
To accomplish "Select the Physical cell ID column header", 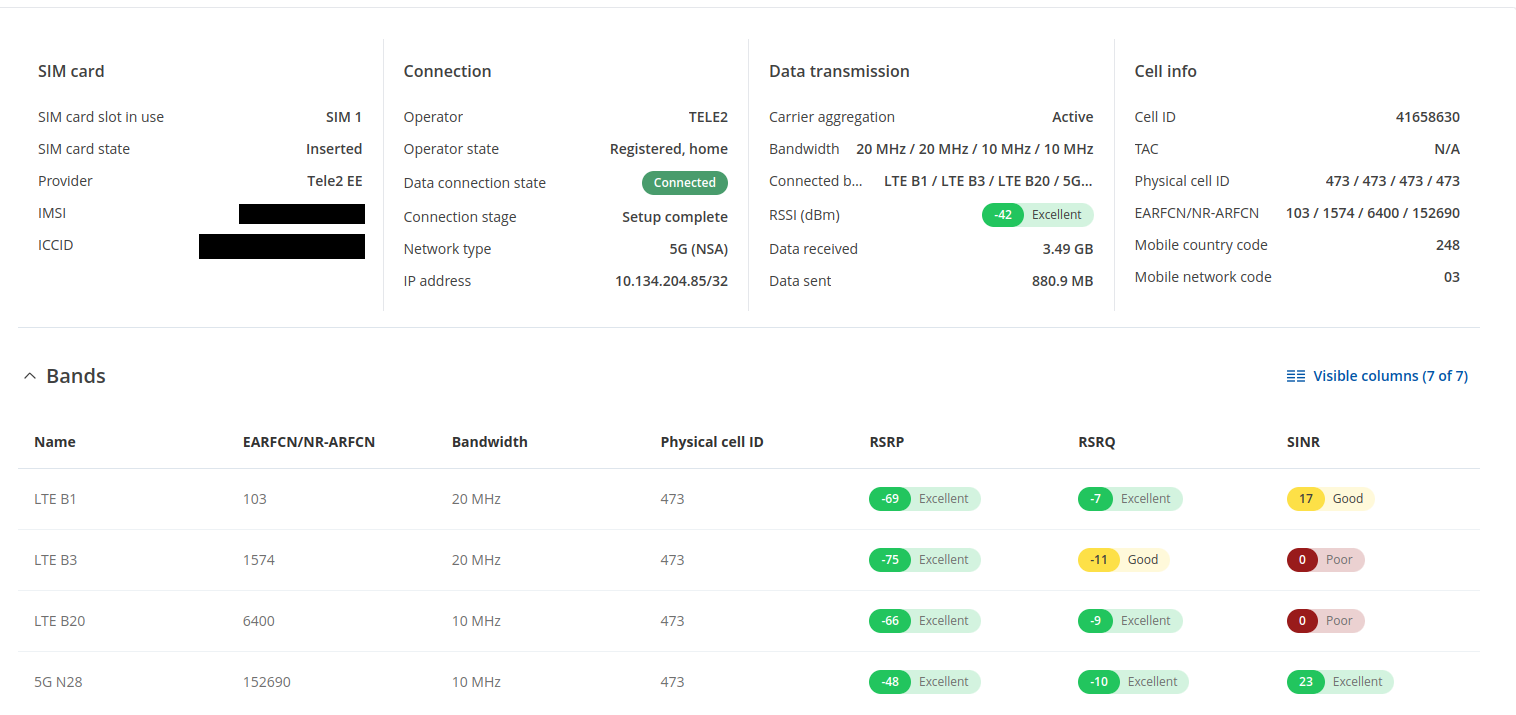I will tap(712, 442).
